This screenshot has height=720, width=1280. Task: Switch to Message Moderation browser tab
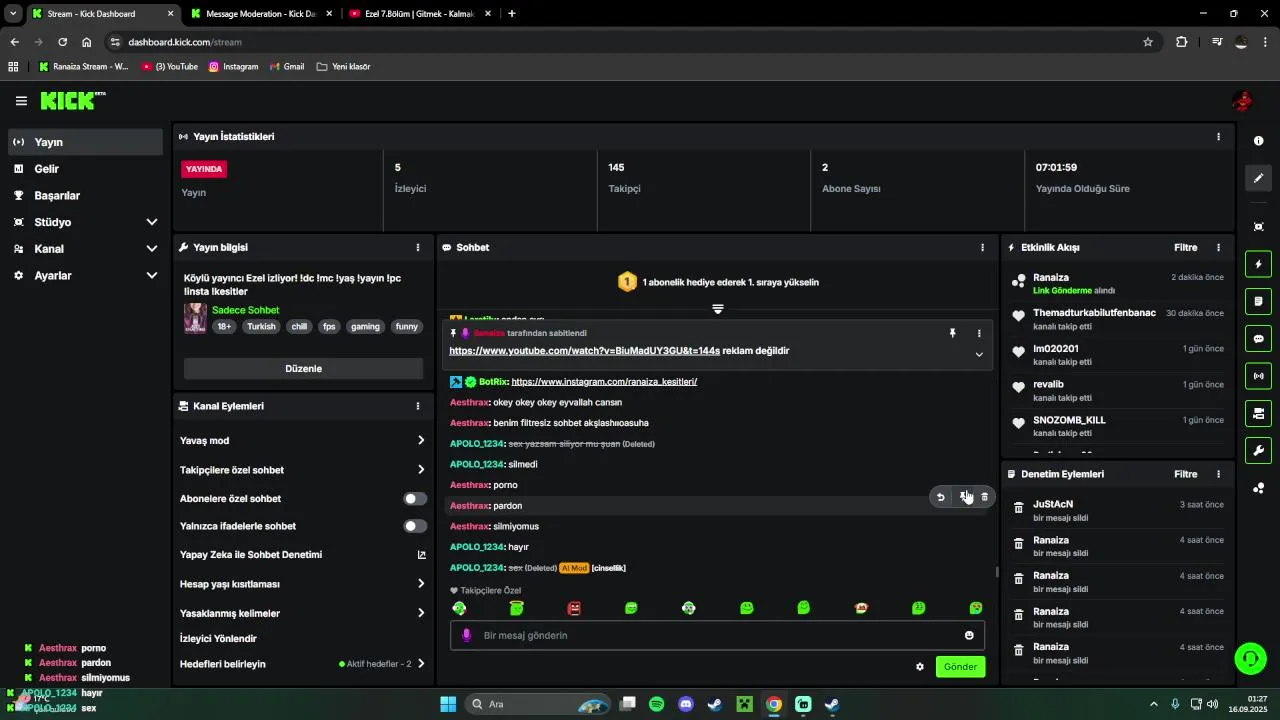click(261, 14)
